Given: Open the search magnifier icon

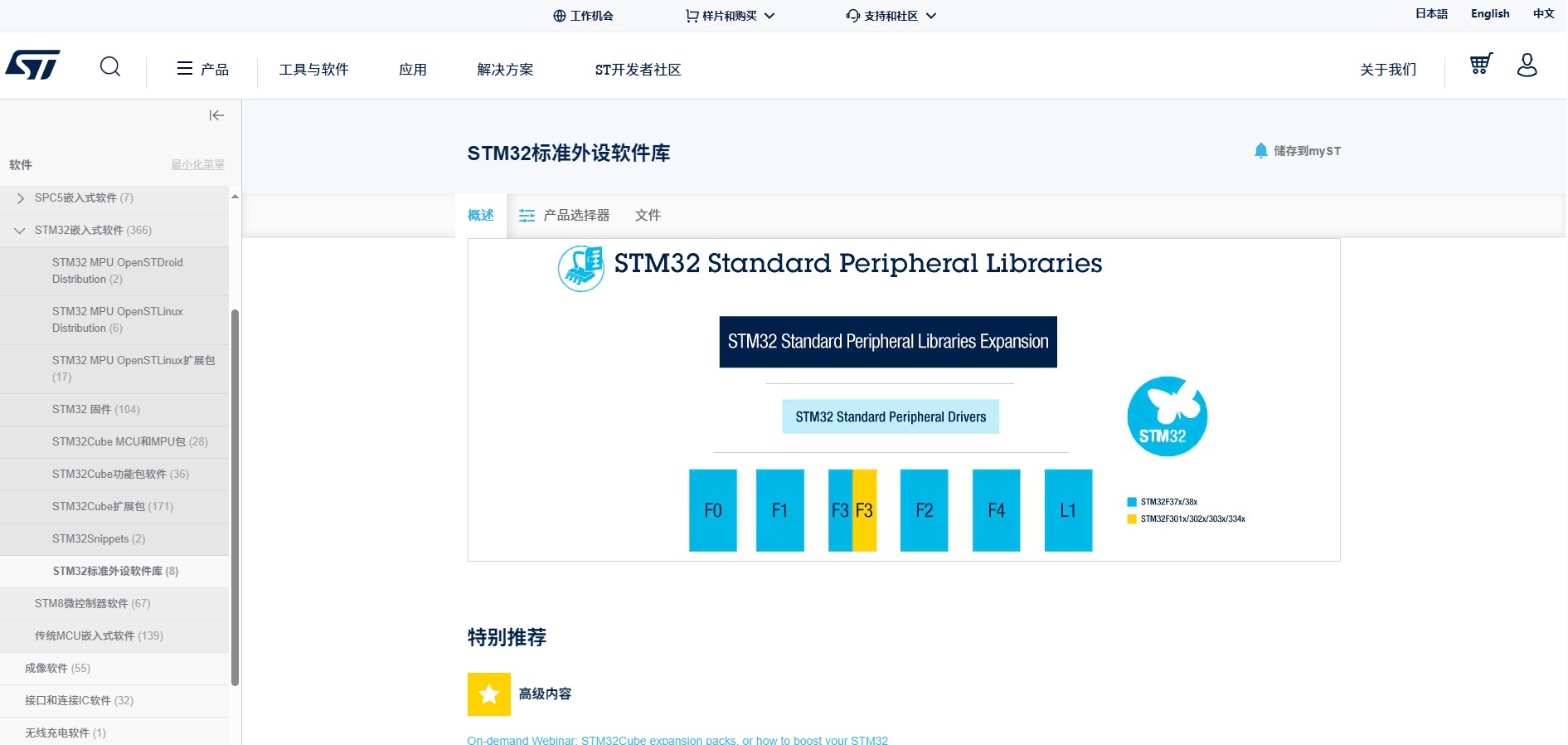Looking at the screenshot, I should [x=110, y=66].
